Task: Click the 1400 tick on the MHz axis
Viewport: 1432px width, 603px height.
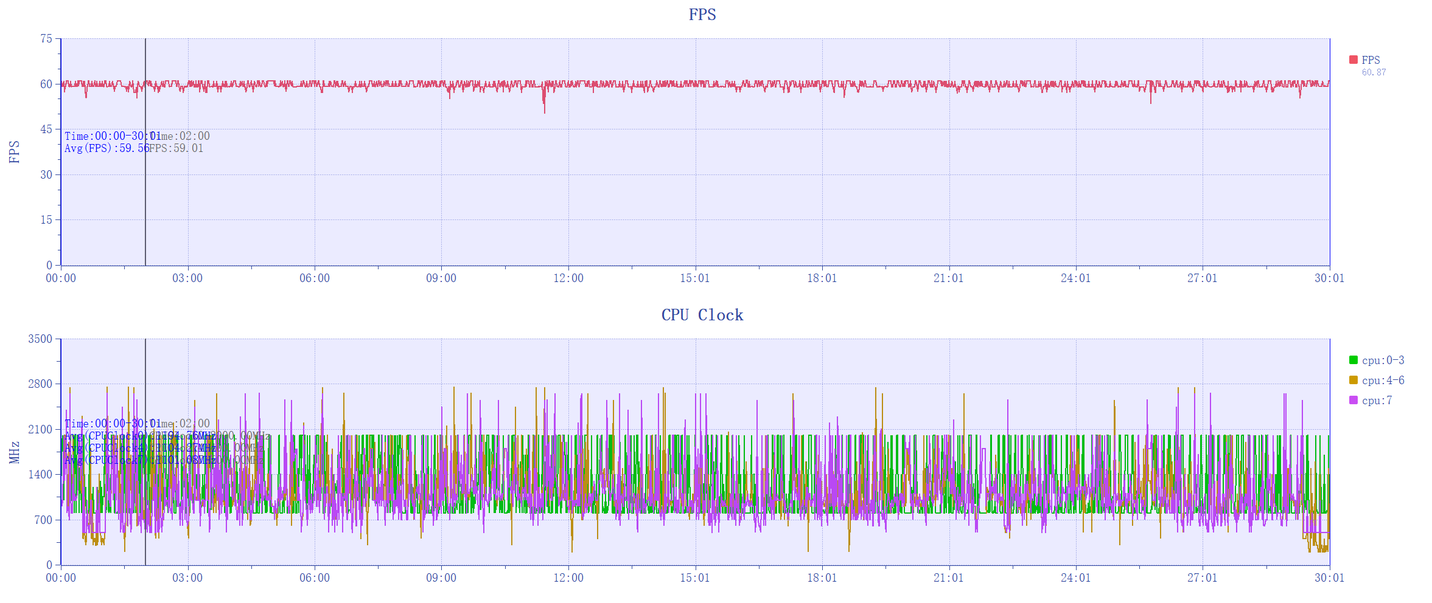Action: click(x=40, y=474)
